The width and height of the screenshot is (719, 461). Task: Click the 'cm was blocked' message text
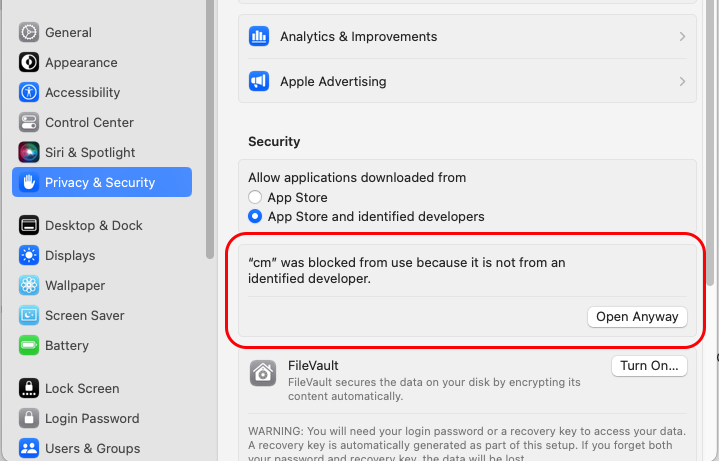click(407, 270)
